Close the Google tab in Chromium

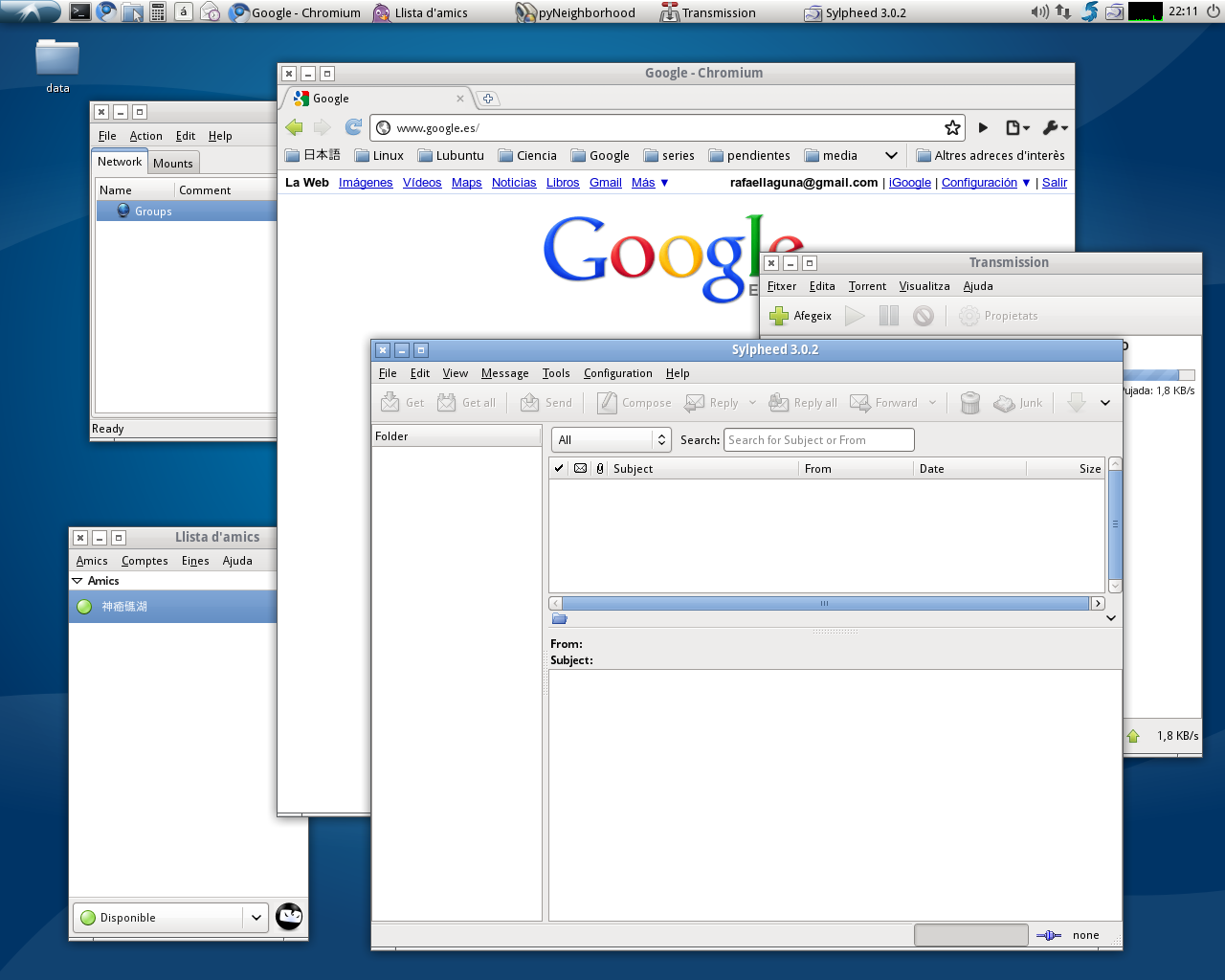point(460,99)
